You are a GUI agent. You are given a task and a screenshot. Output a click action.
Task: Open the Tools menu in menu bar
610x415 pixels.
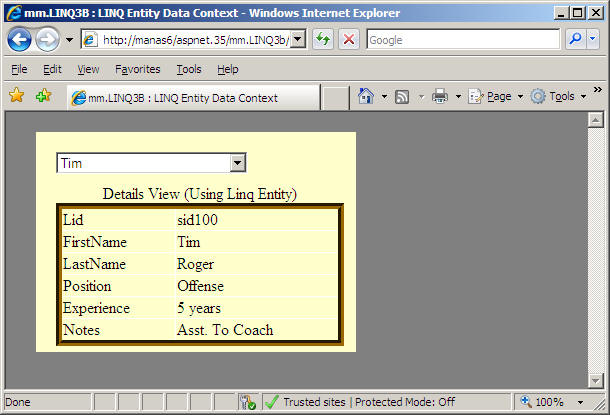pos(189,69)
